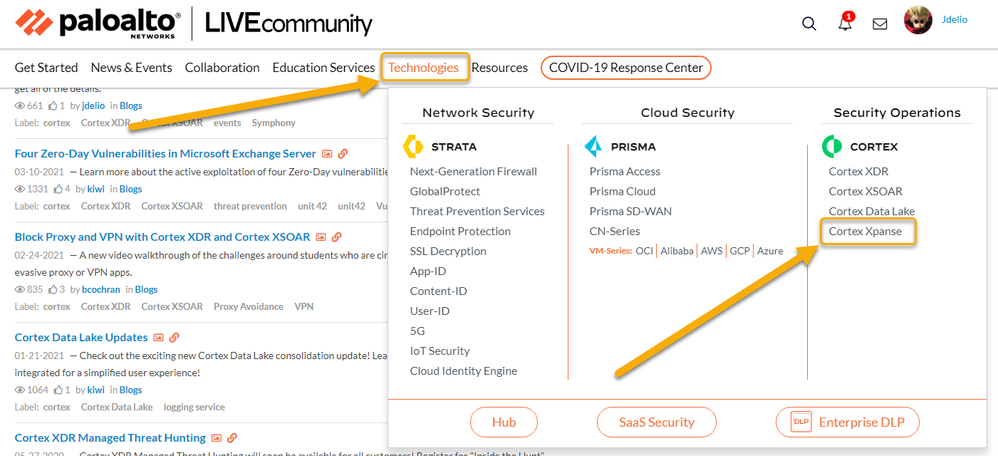Open the Resources menu
Screen dimensions: 998x456
(499, 68)
